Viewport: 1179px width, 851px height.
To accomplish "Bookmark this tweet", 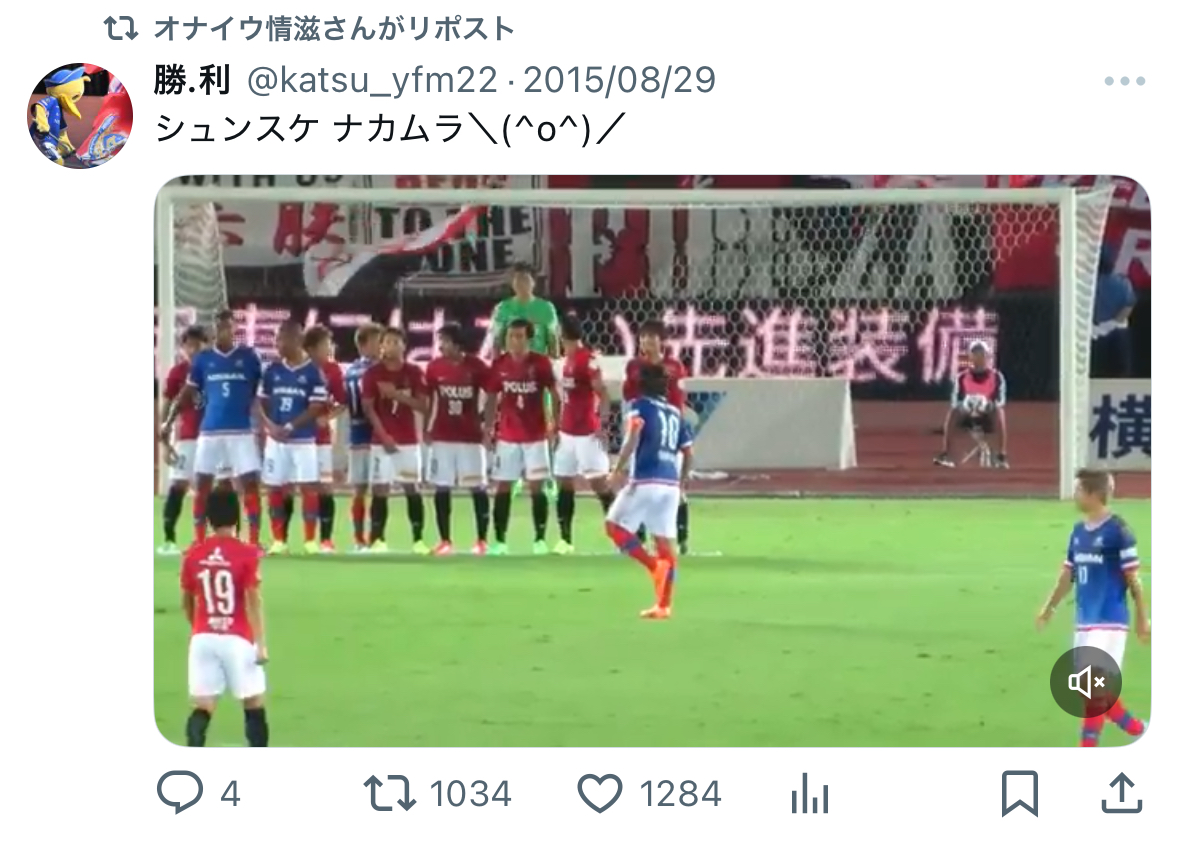I will point(1020,793).
